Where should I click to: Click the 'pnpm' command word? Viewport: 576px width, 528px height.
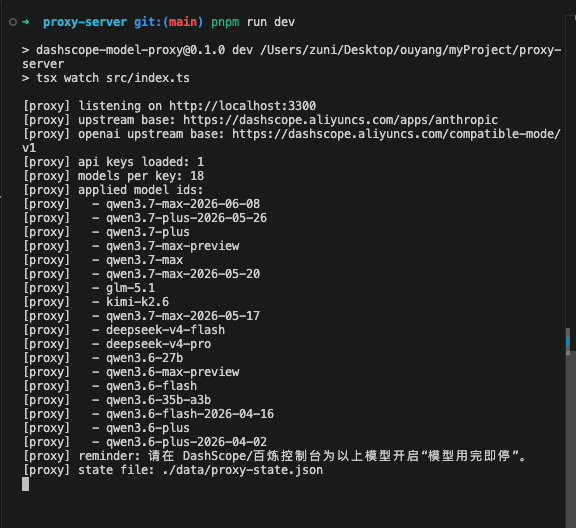225,22
